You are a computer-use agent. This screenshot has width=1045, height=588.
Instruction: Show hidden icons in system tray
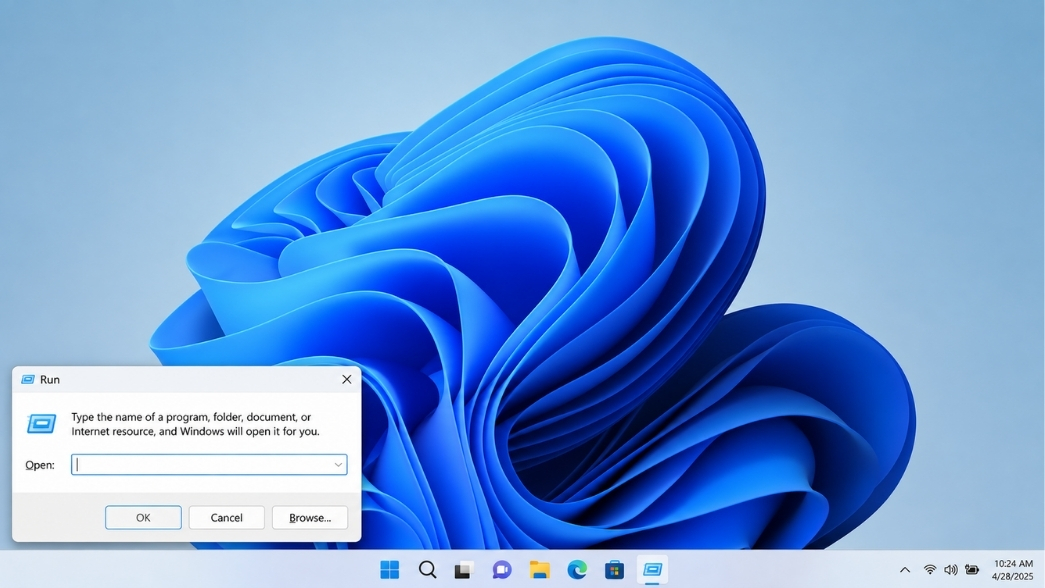904,570
